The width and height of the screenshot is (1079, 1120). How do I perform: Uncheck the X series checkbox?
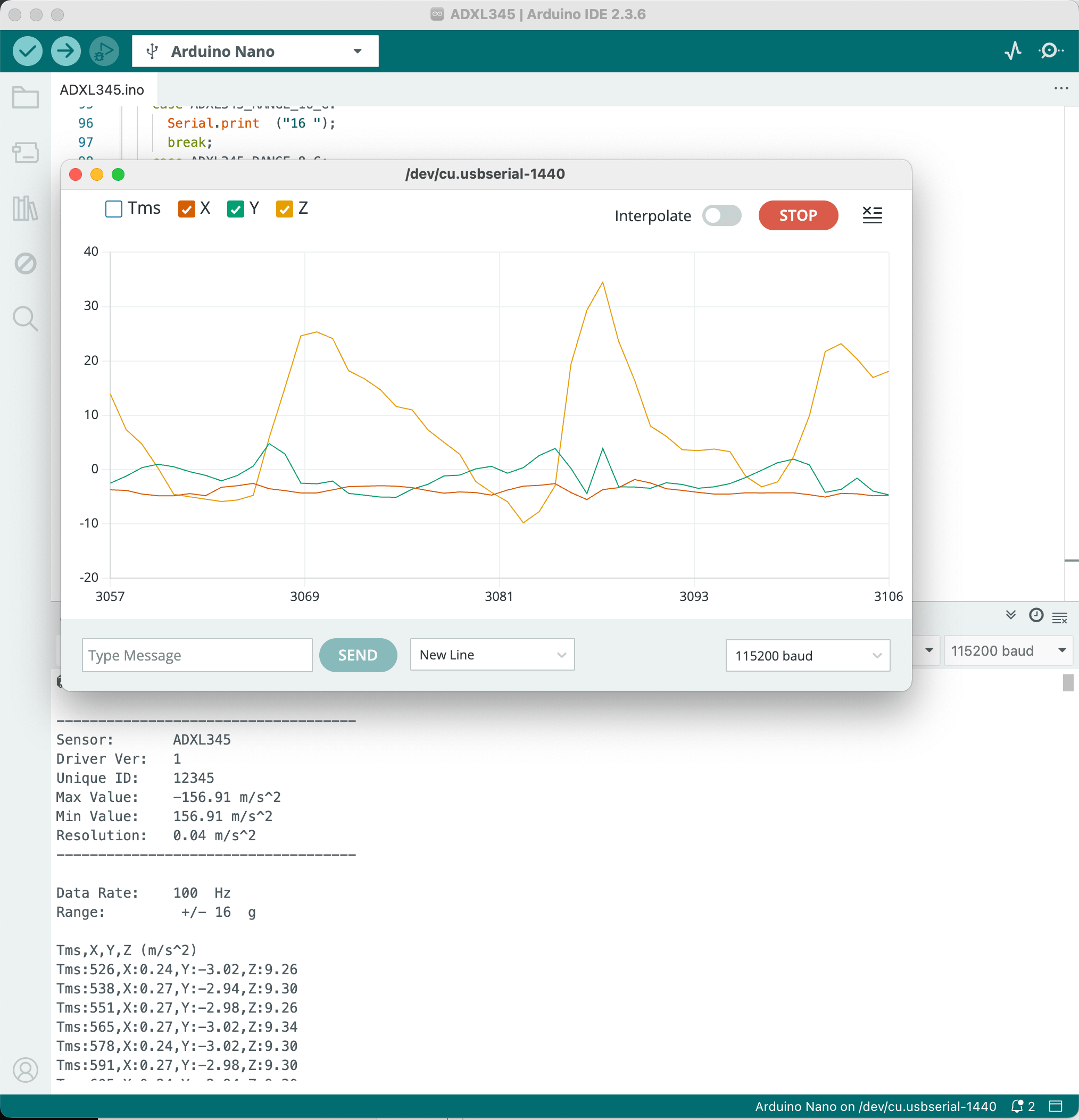pyautogui.click(x=186, y=209)
